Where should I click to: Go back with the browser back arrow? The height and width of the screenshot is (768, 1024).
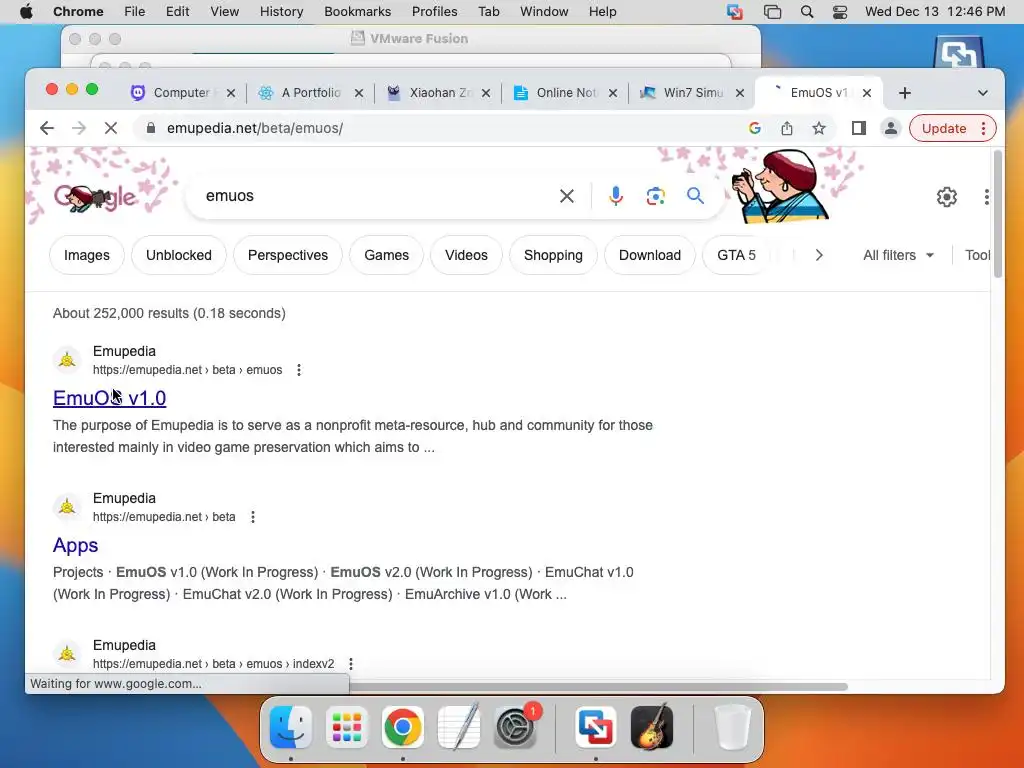tap(46, 128)
